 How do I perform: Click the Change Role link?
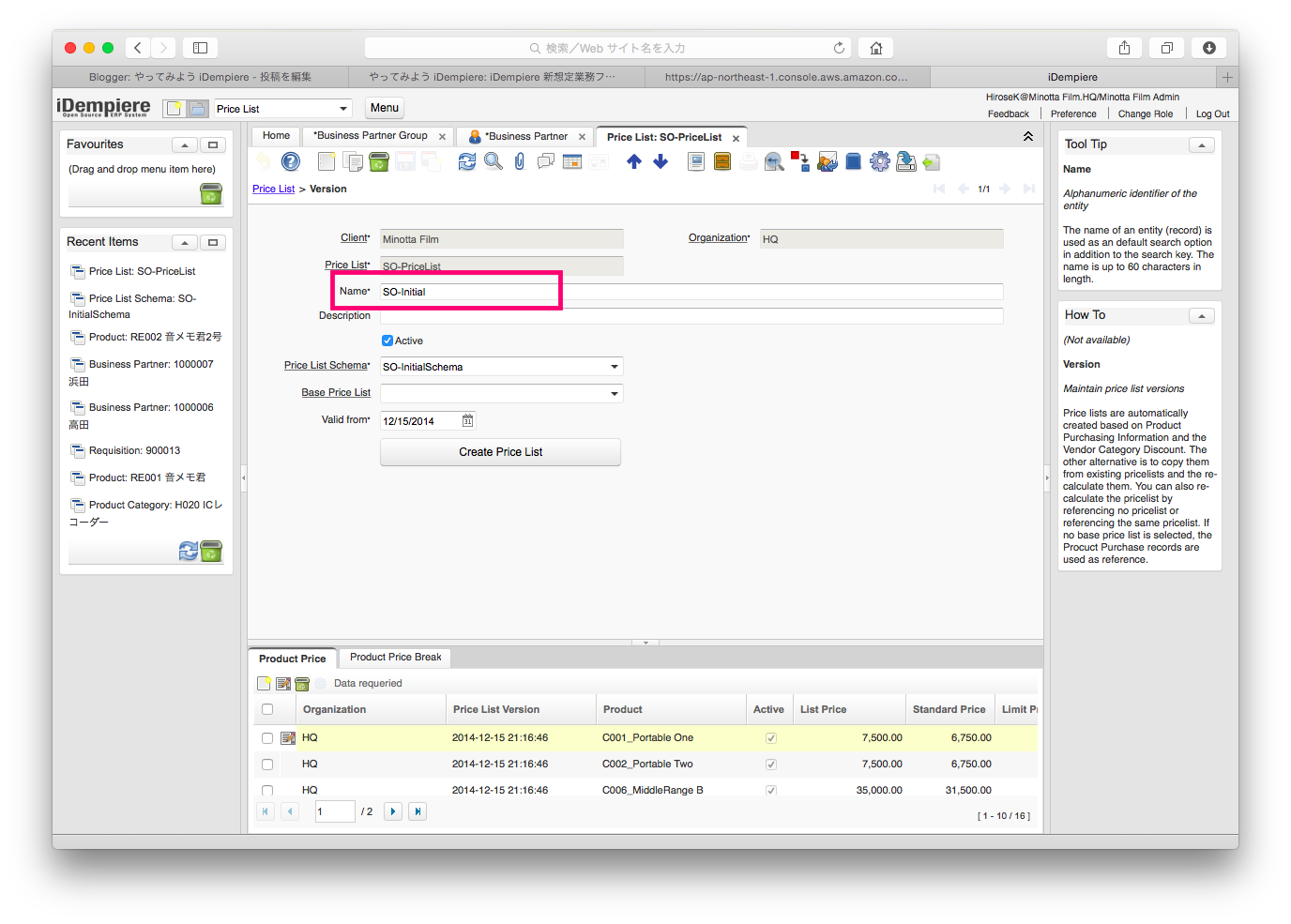[1146, 114]
